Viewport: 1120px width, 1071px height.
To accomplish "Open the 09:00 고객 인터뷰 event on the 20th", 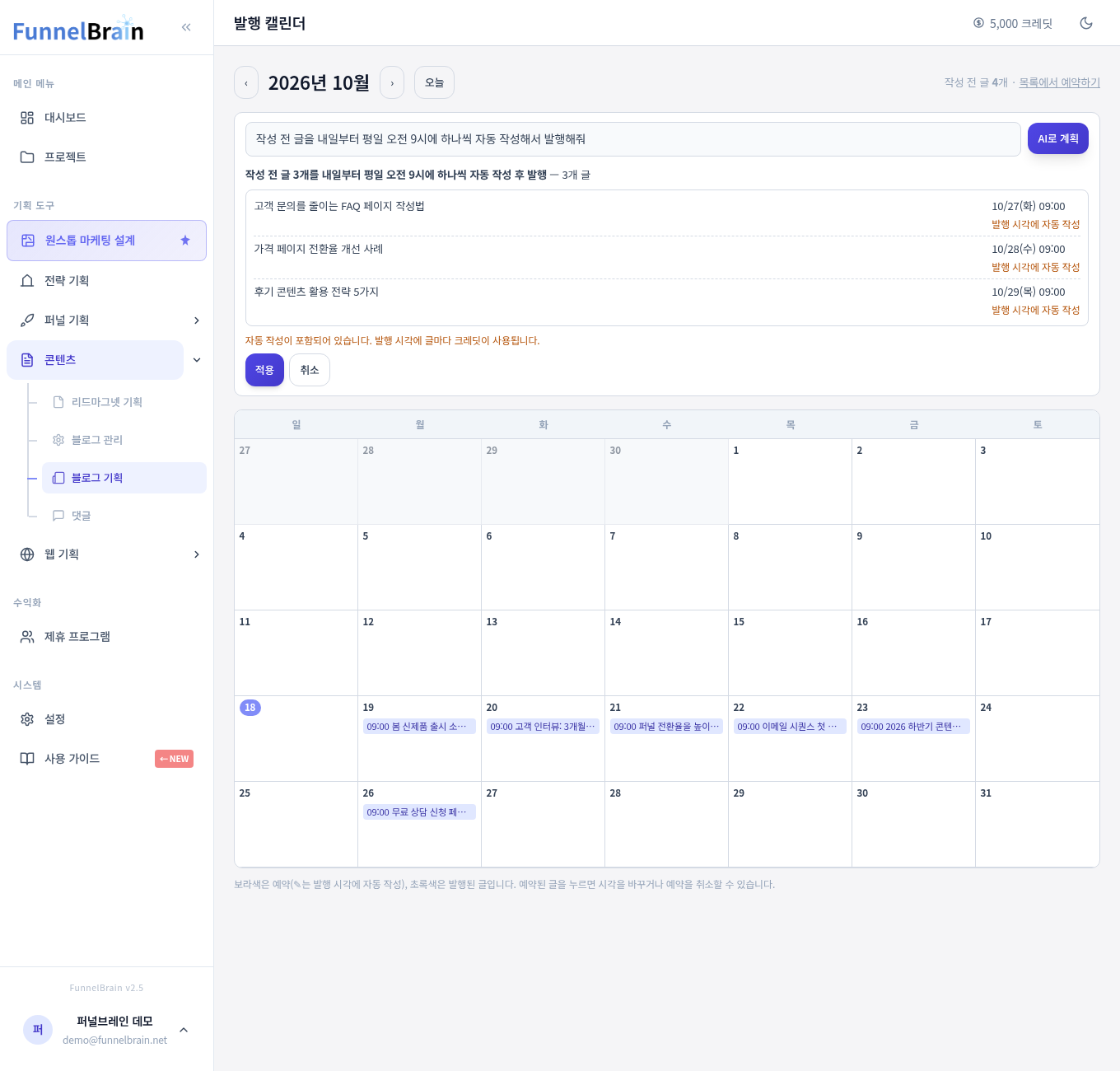I will pos(543,727).
